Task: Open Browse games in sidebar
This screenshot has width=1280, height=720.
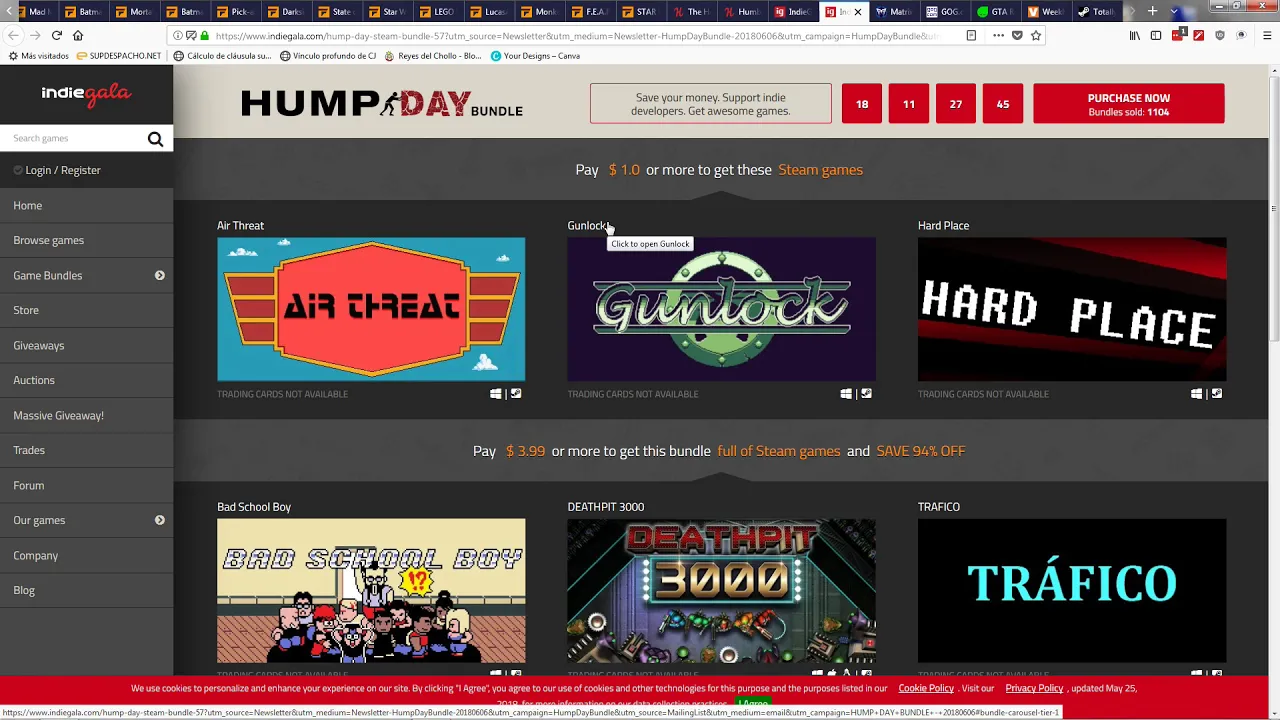Action: click(48, 240)
